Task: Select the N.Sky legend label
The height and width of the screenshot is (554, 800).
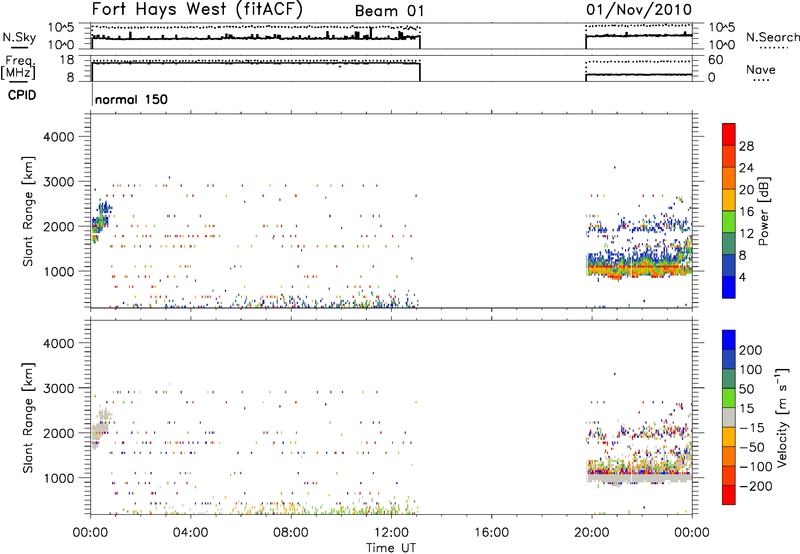Action: pos(19,37)
